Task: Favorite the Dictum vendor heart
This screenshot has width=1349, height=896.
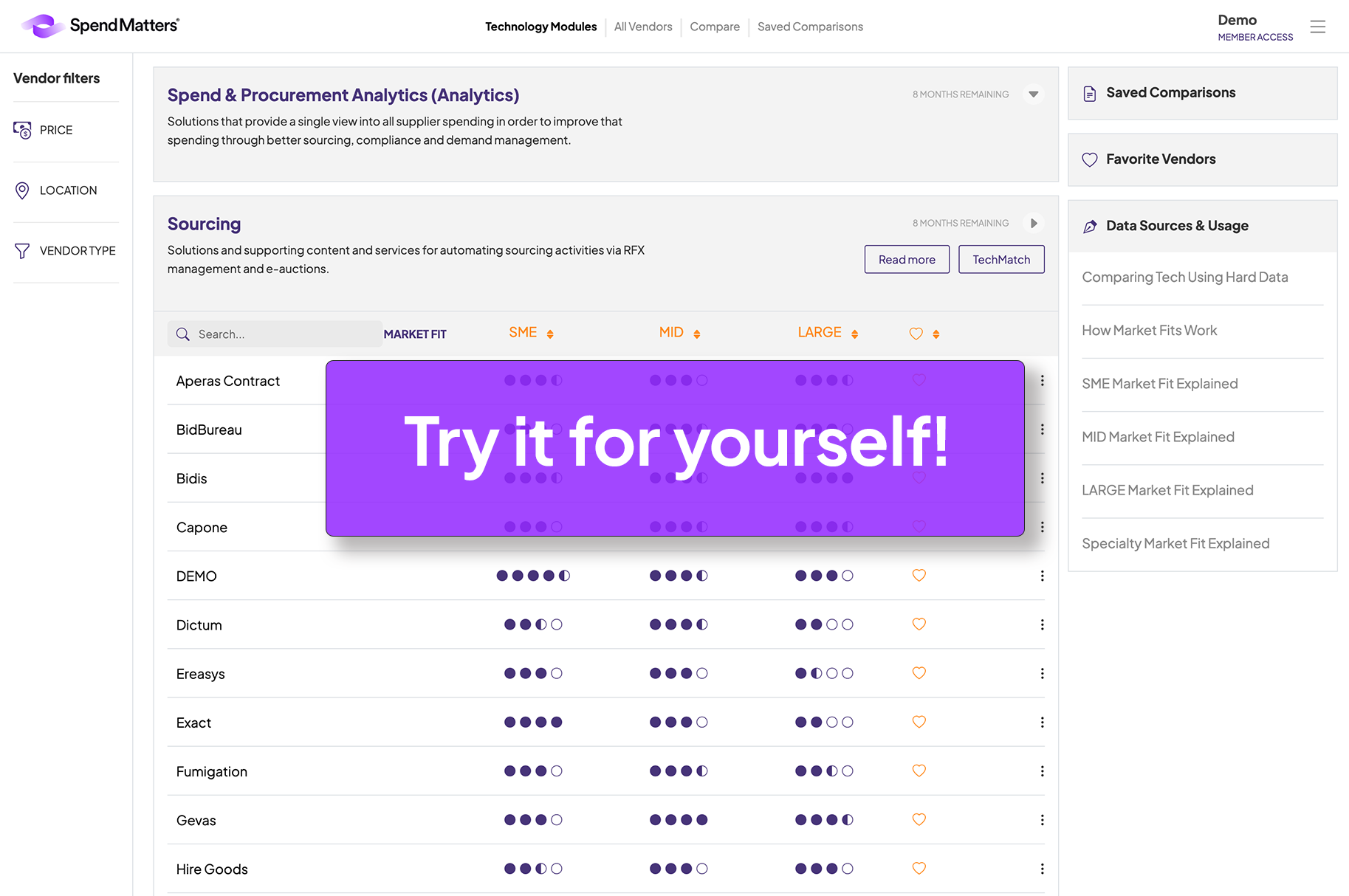Action: click(919, 624)
